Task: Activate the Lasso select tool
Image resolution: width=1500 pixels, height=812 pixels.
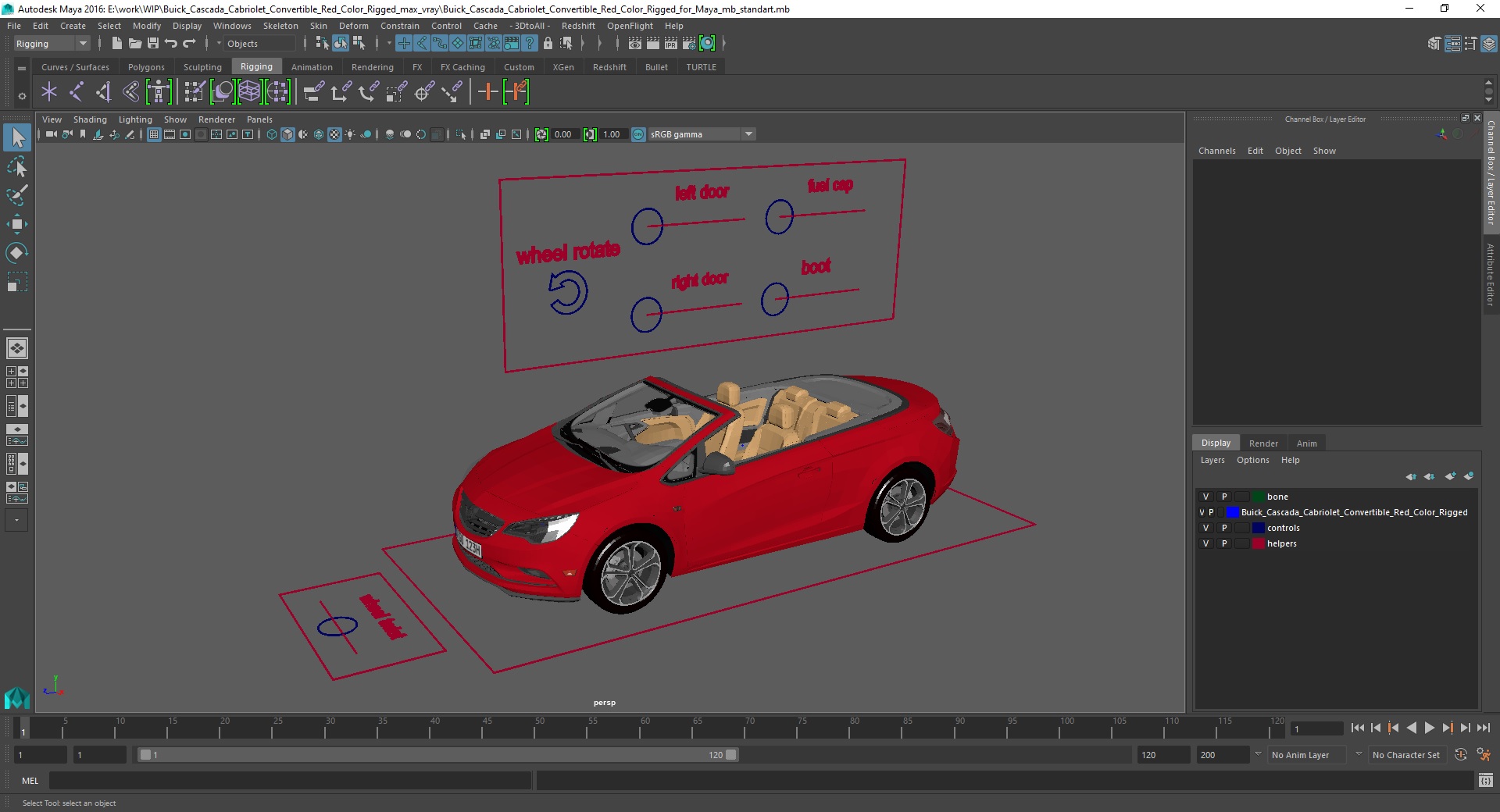Action: (17, 167)
